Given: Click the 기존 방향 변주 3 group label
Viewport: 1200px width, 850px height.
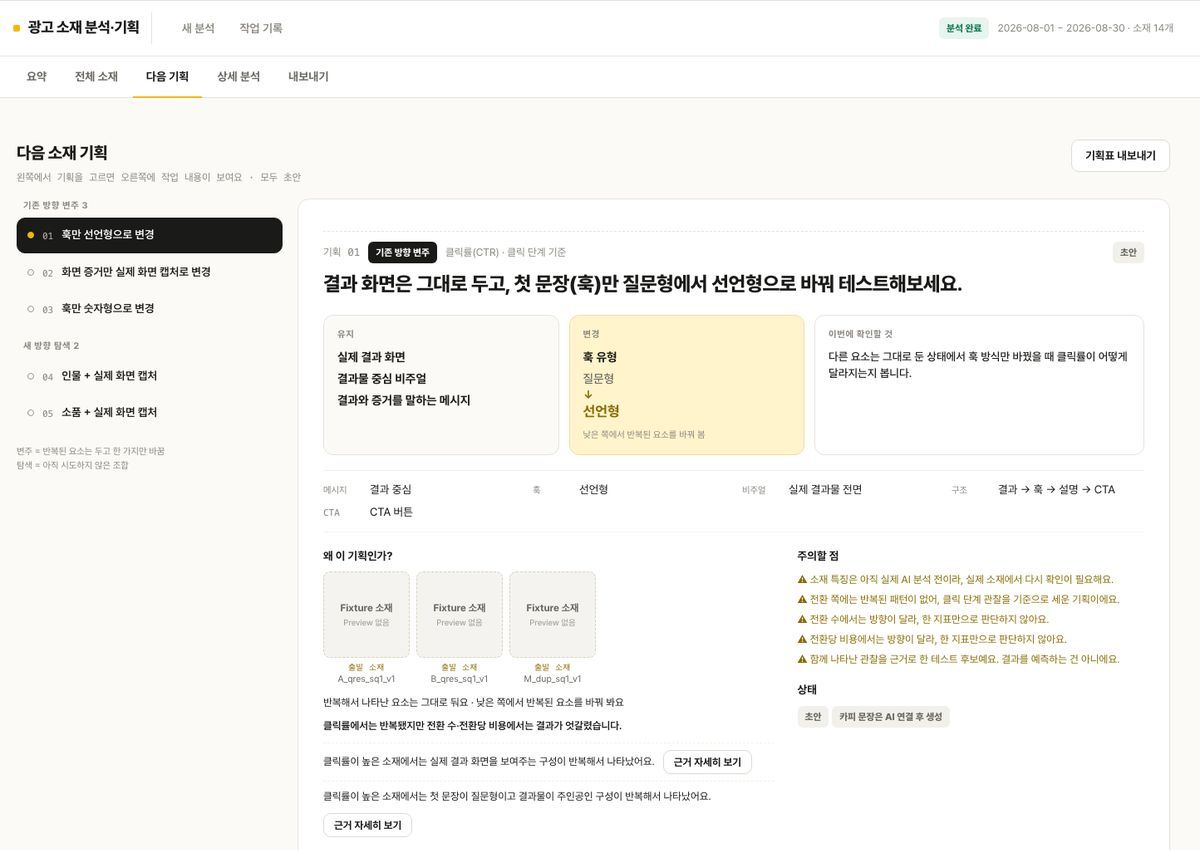Looking at the screenshot, I should tap(56, 206).
